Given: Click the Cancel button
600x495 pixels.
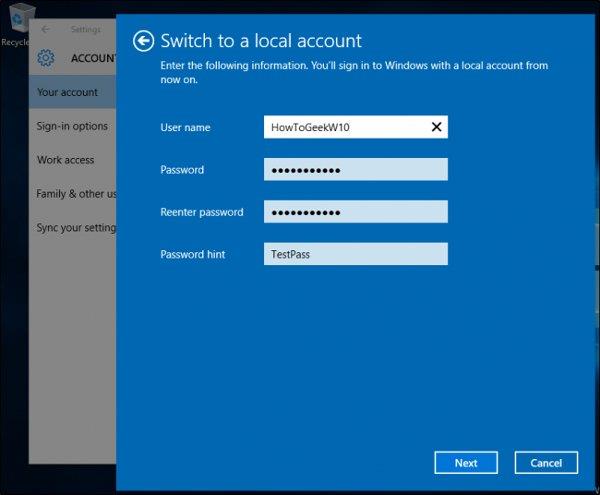Looking at the screenshot, I should click(546, 463).
